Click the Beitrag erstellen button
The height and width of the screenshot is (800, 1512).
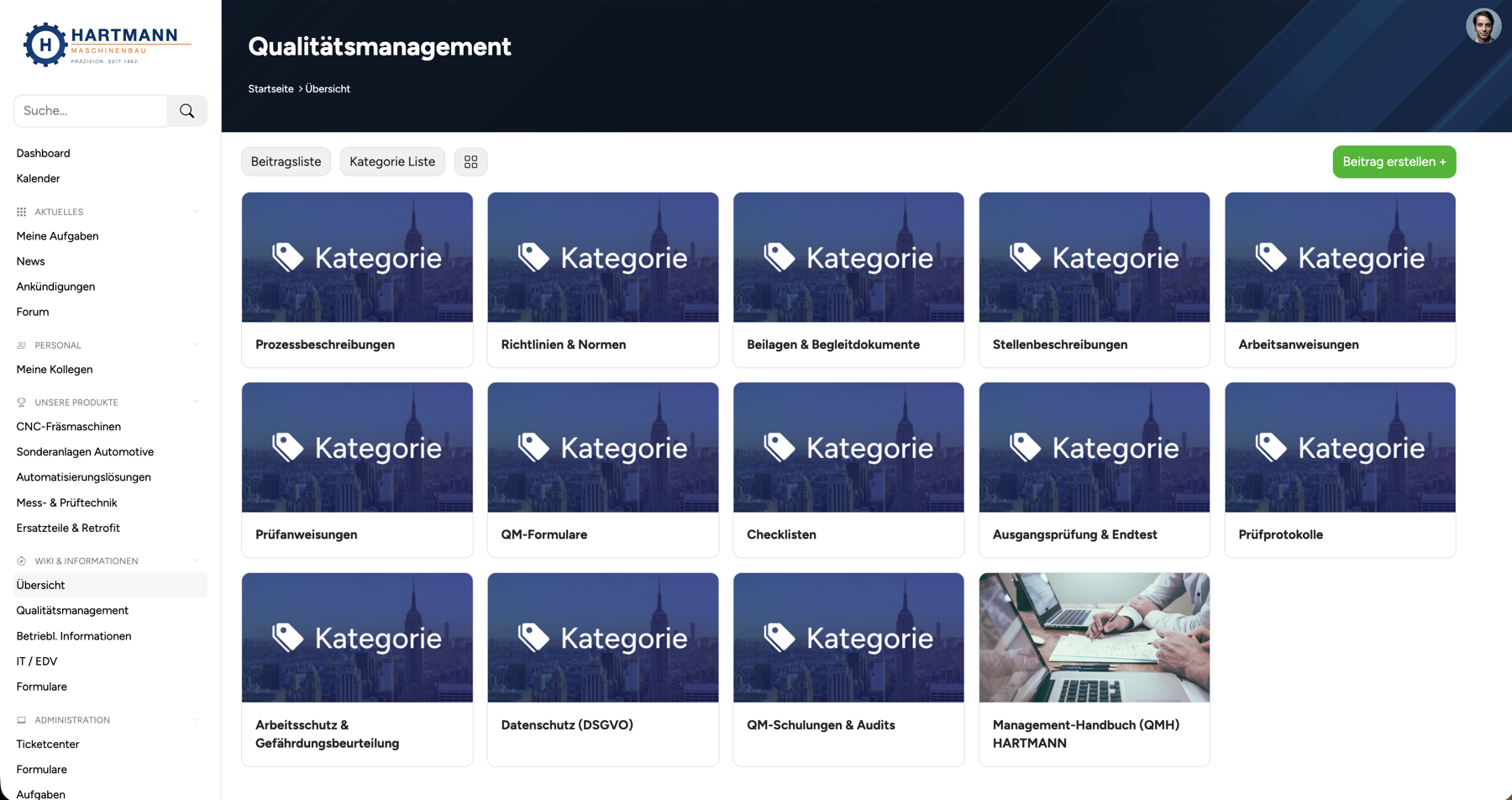point(1394,161)
